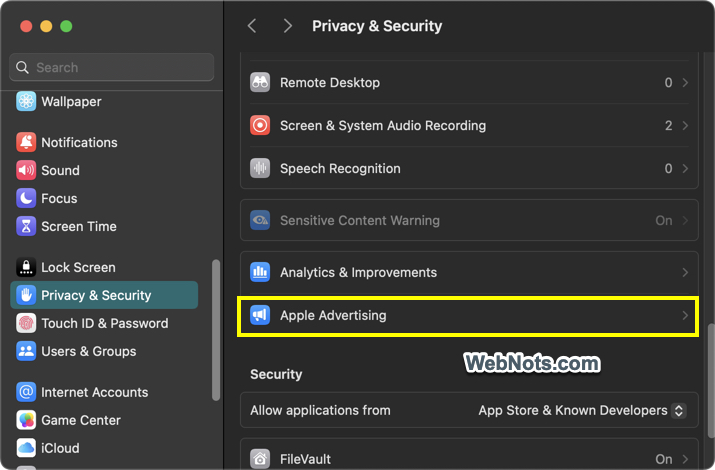Click the Wallpaper flower icon in sidebar

point(26,101)
